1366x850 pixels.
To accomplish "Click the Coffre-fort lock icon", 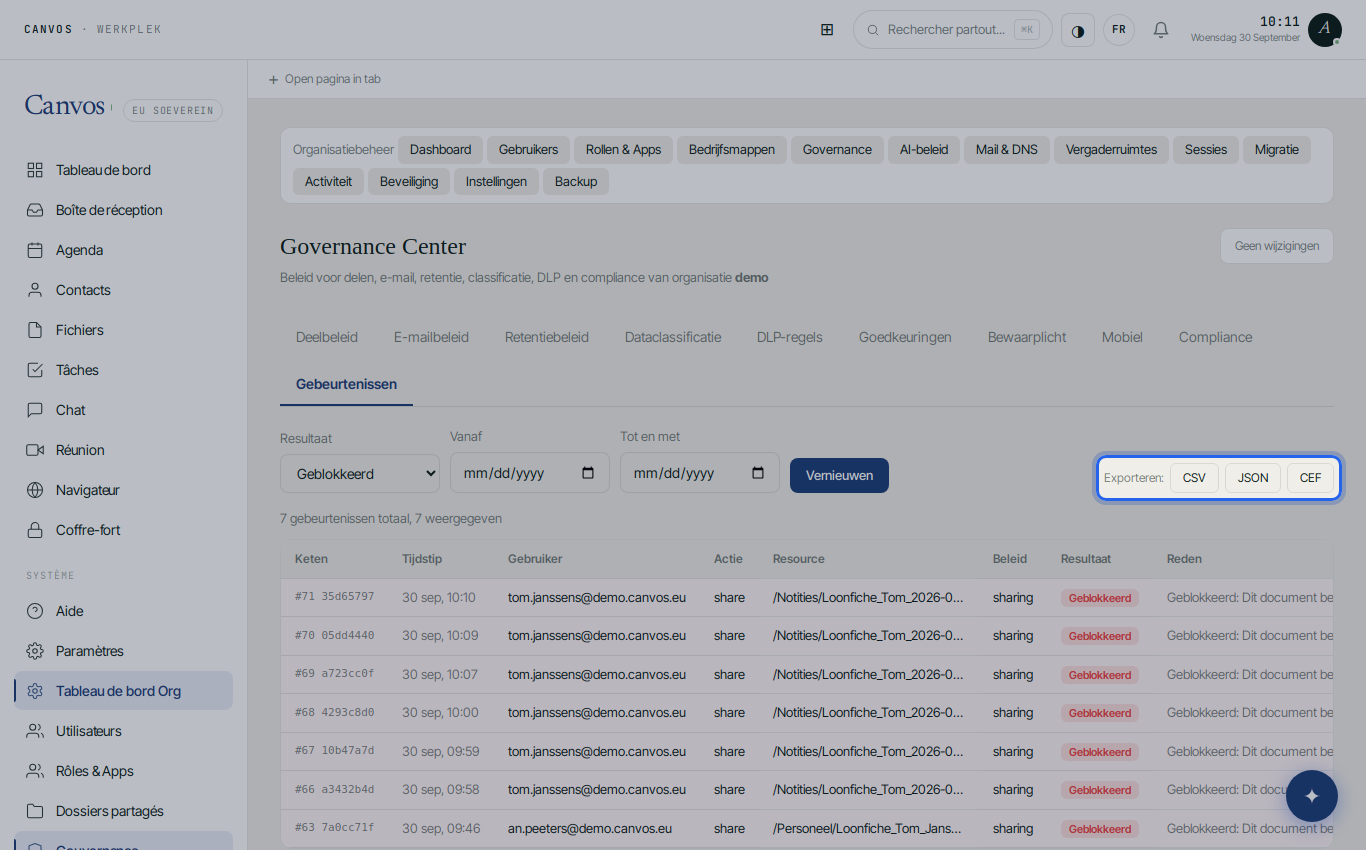I will 35,530.
